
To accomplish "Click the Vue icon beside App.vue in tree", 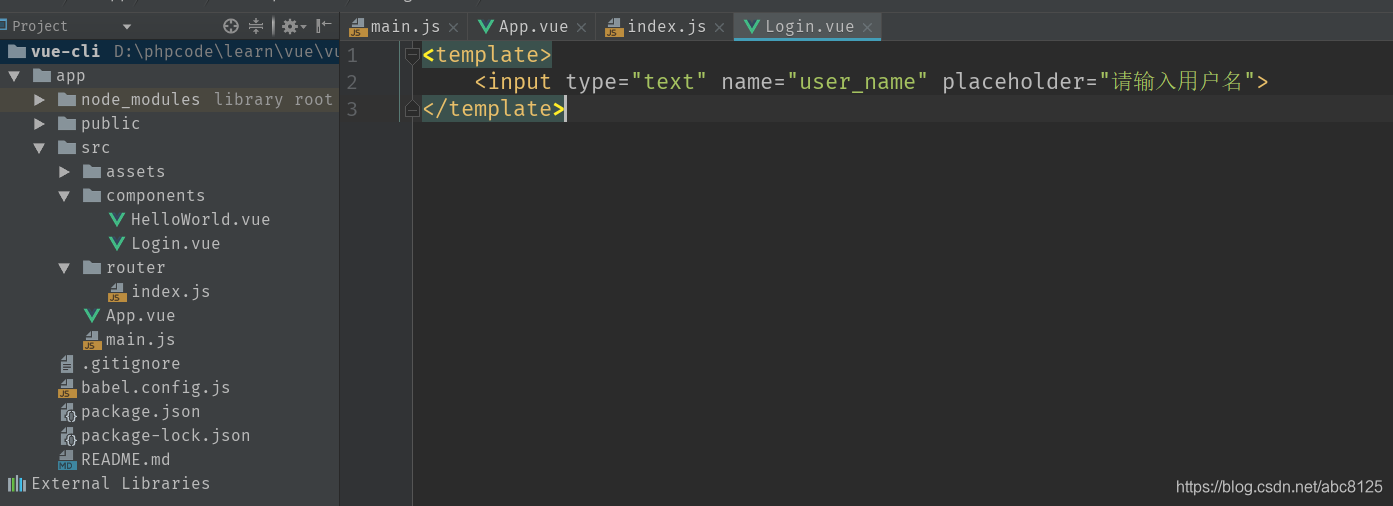I will click(91, 315).
